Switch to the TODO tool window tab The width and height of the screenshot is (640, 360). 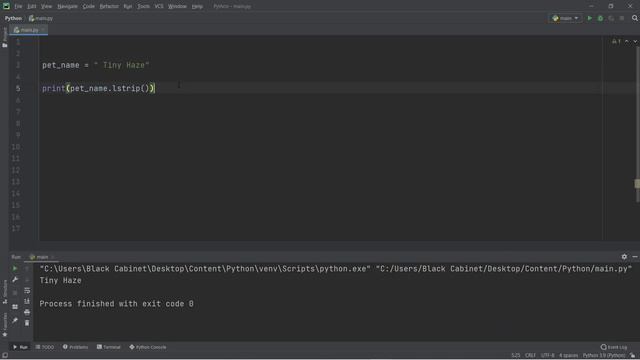[x=45, y=347]
